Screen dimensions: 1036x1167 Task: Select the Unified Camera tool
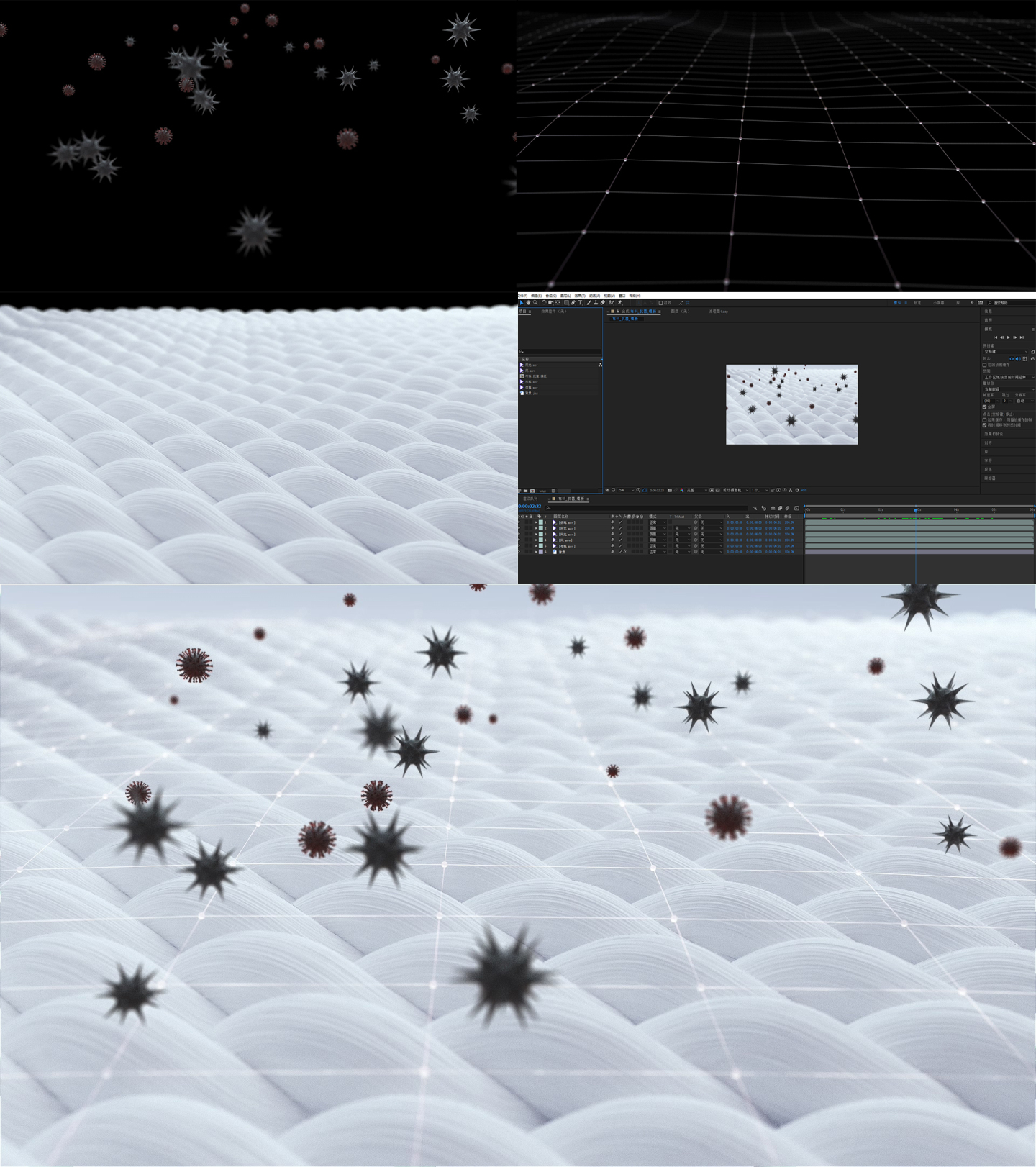[x=551, y=303]
